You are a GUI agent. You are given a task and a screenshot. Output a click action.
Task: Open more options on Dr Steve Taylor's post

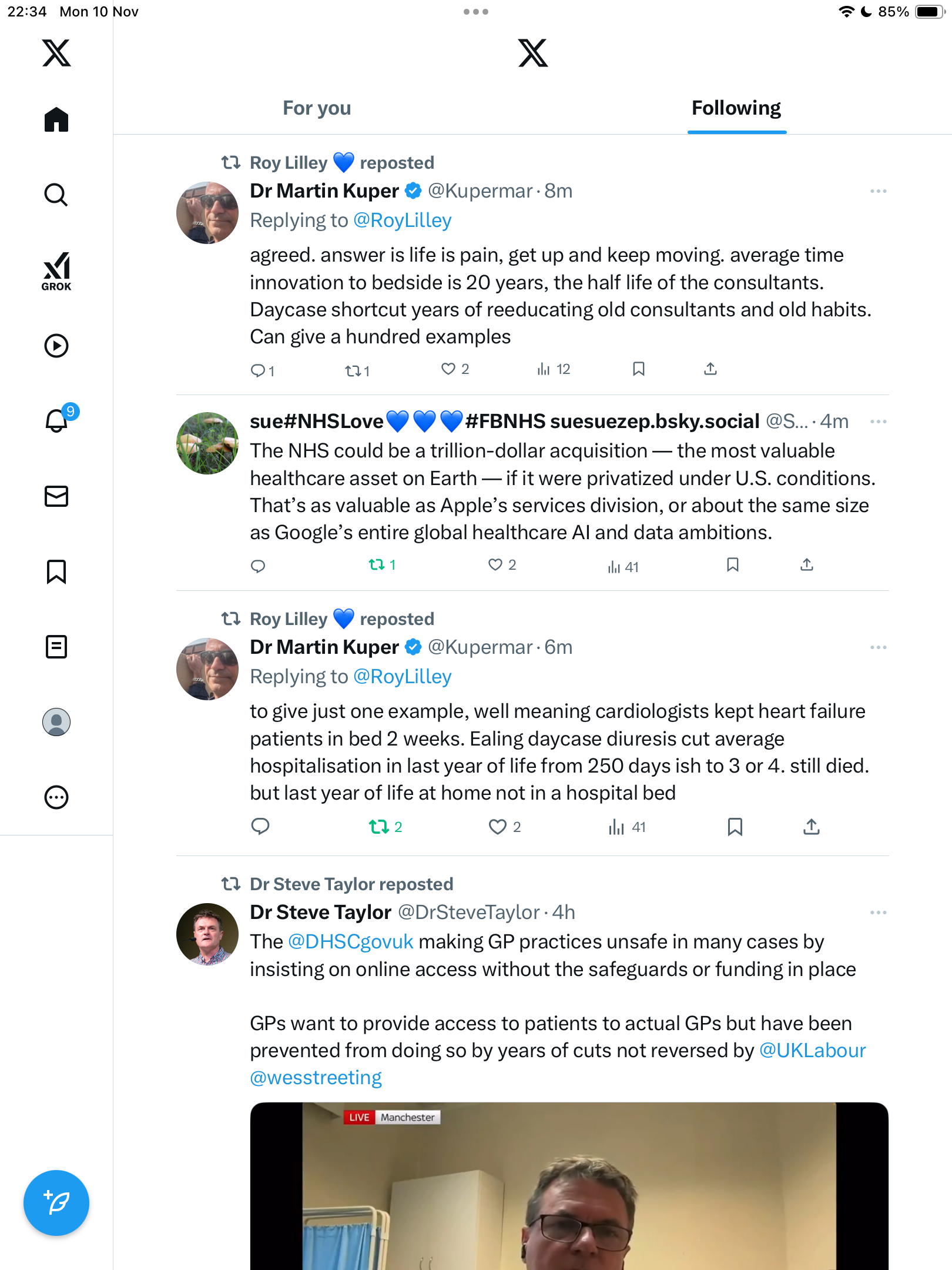click(x=878, y=913)
